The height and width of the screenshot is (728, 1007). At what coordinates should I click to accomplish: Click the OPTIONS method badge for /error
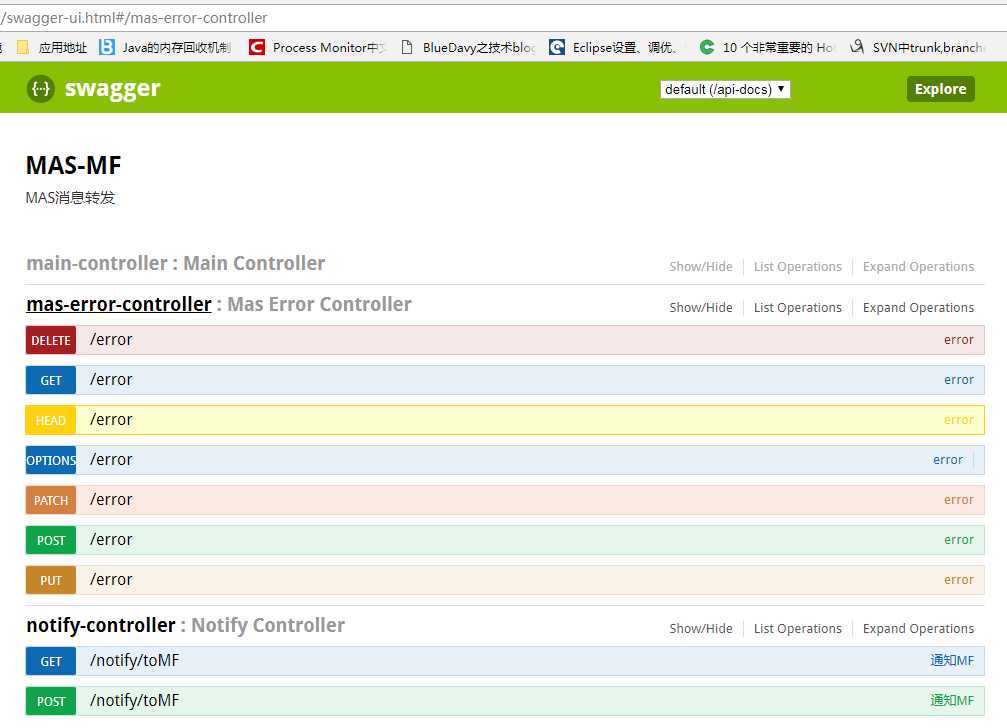[x=51, y=460]
